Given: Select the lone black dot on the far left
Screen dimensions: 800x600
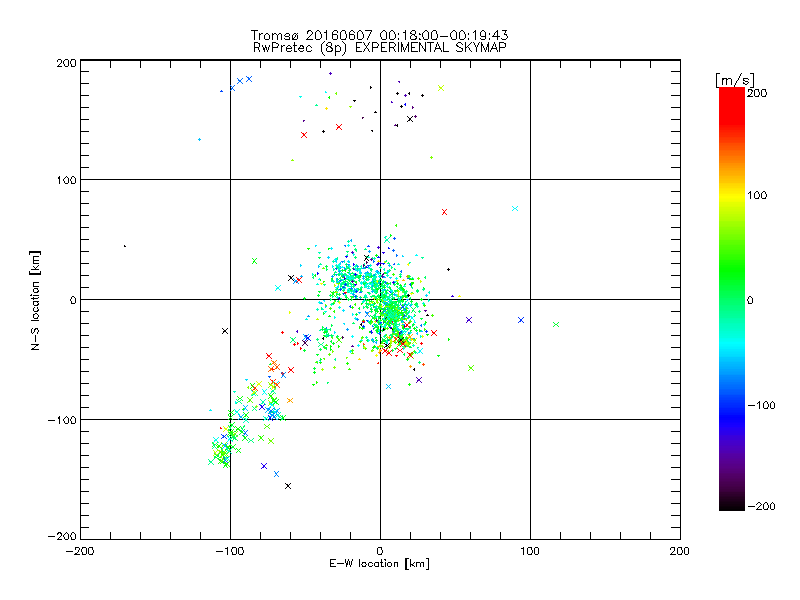Looking at the screenshot, I should pos(125,246).
